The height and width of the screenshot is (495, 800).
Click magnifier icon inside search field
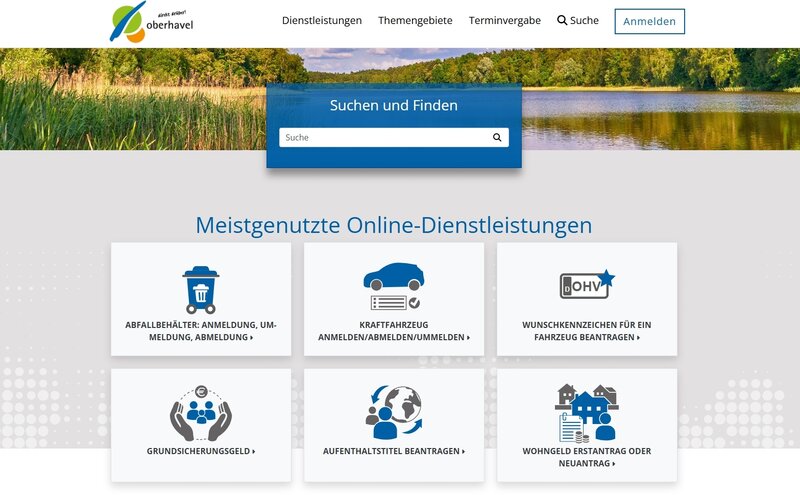[x=497, y=137]
